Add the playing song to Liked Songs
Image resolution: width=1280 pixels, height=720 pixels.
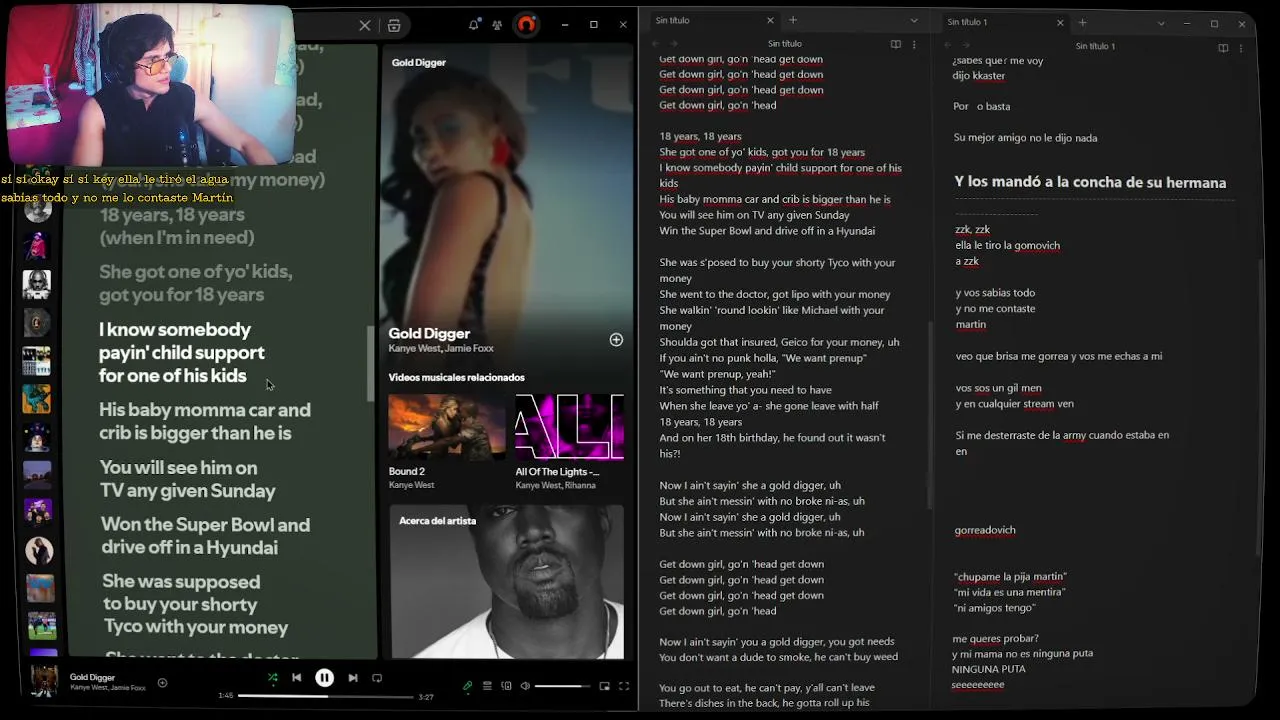(x=162, y=683)
